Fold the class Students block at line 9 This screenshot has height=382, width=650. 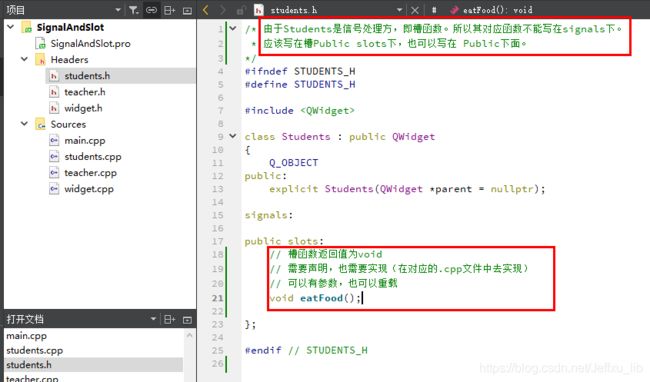coord(233,135)
